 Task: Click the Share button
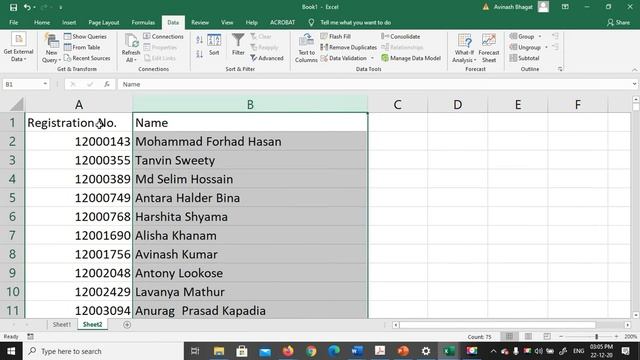pyautogui.click(x=618, y=22)
